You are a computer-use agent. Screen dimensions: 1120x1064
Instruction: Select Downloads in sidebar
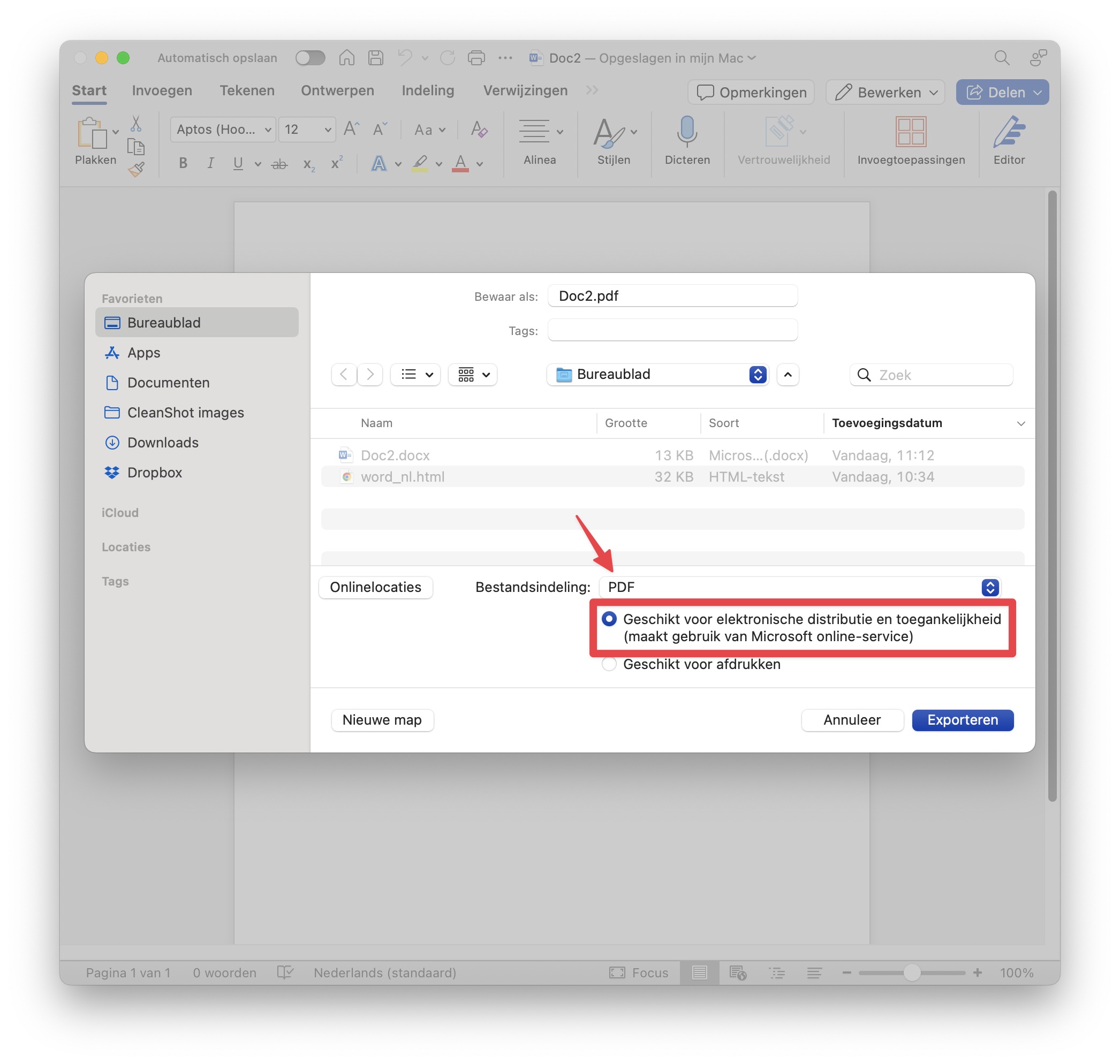196,443
